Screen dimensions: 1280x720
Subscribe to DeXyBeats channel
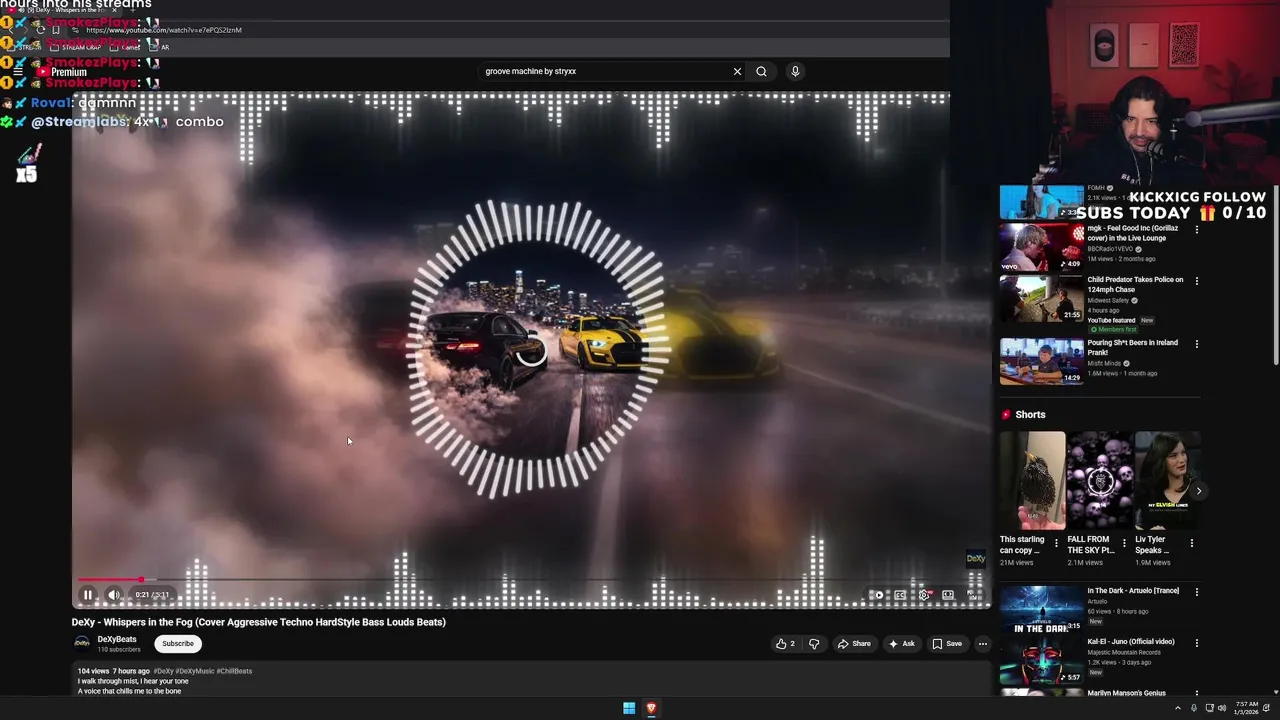(178, 644)
